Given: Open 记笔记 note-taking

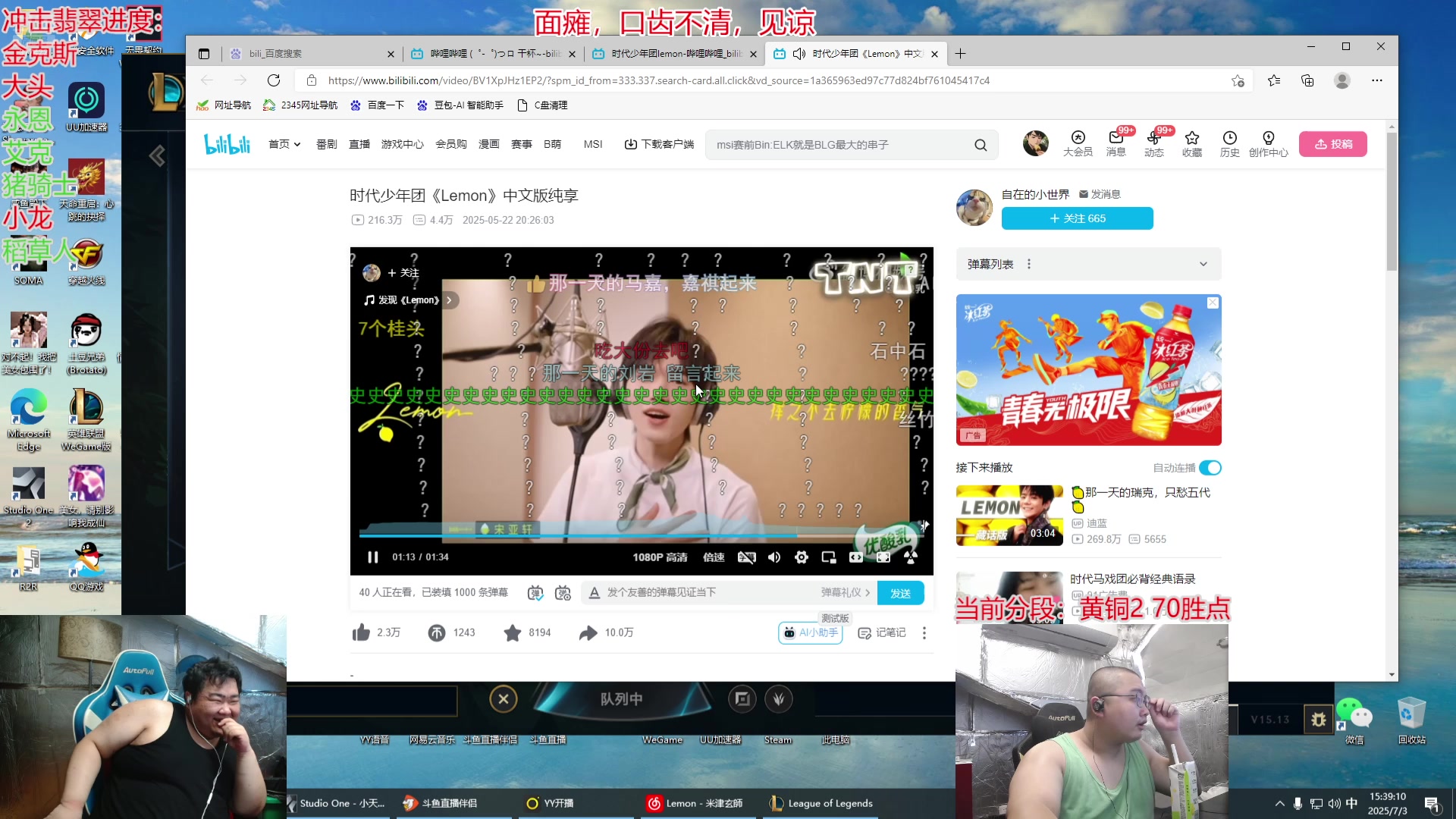Looking at the screenshot, I should point(881,632).
